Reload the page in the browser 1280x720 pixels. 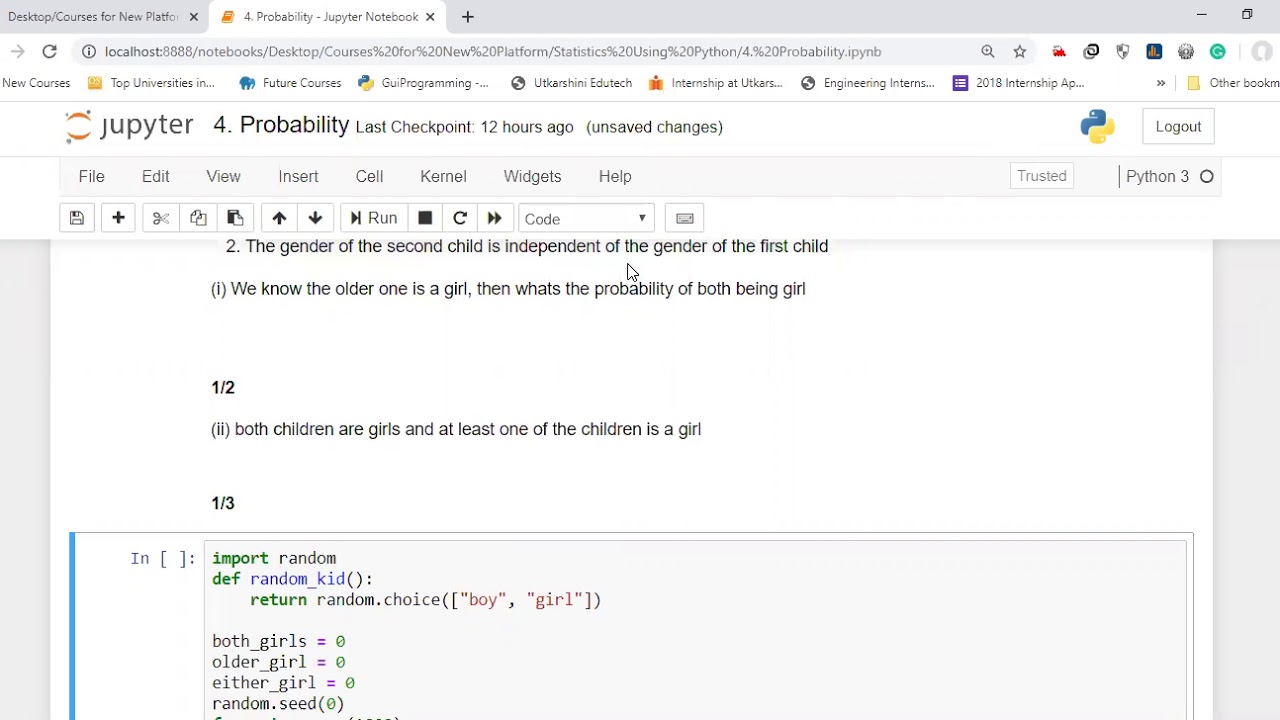(49, 51)
